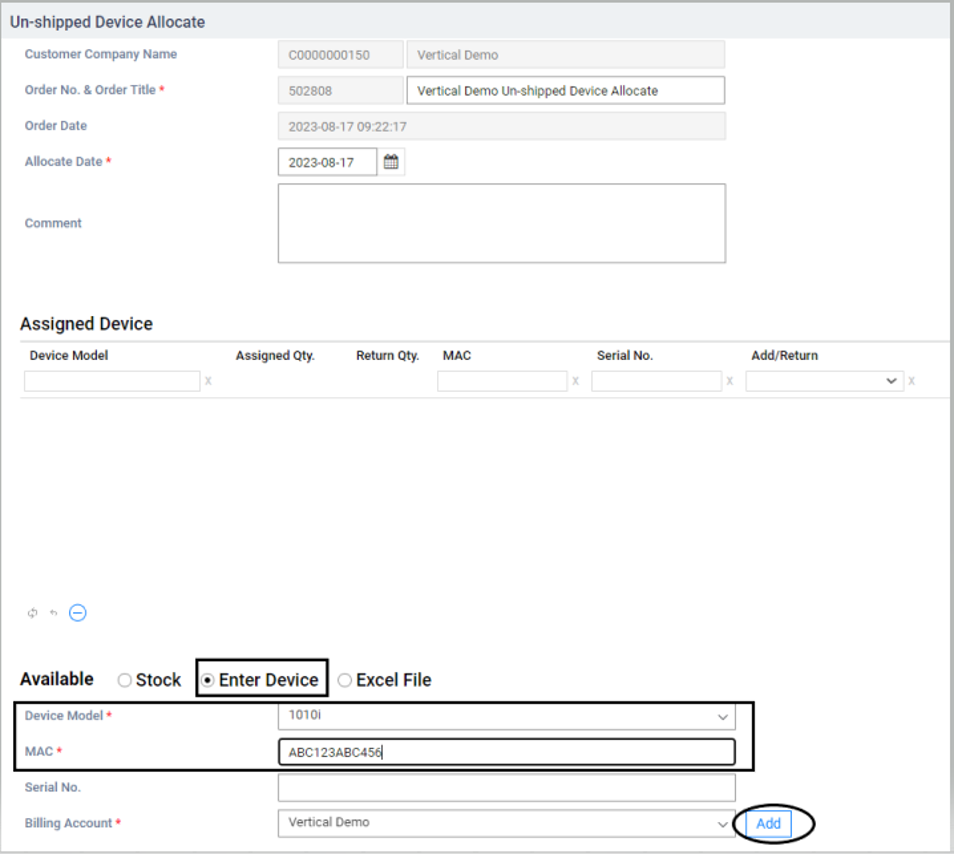The image size is (954, 854).
Task: Clear the MAC column filter (x)
Action: [x=575, y=381]
